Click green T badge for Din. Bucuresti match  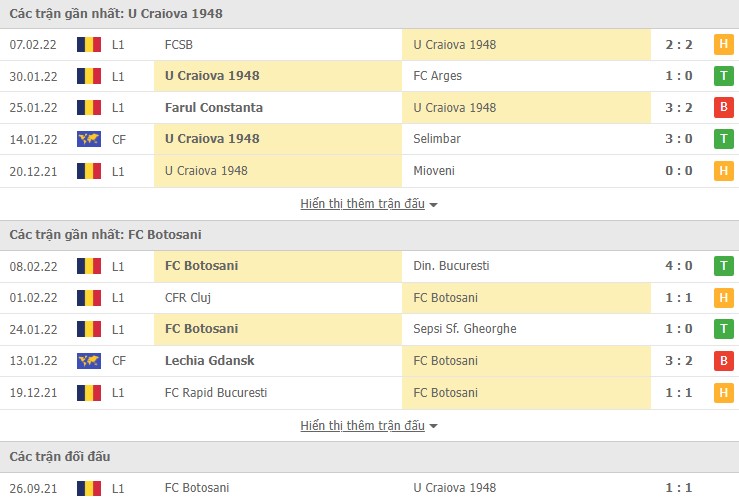pos(723,266)
